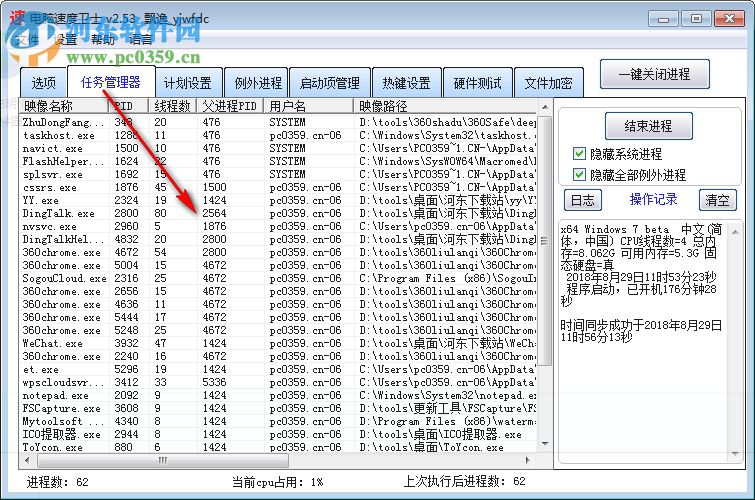
Task: Select the DingTalkHel... process row
Action: (x=278, y=239)
